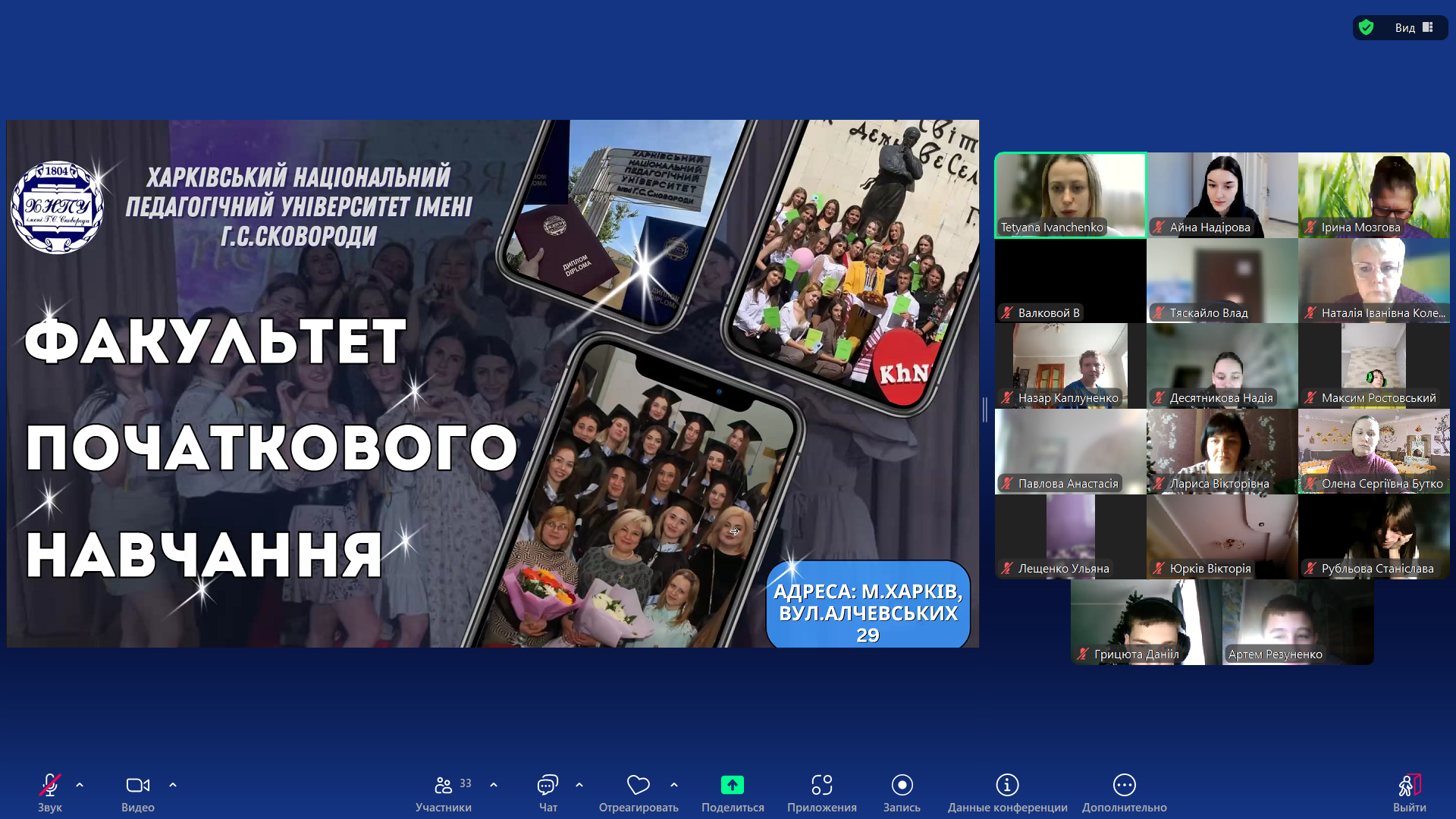Click muted mic icon on Тяскайло Влад
This screenshot has height=819, width=1456.
click(x=1159, y=312)
